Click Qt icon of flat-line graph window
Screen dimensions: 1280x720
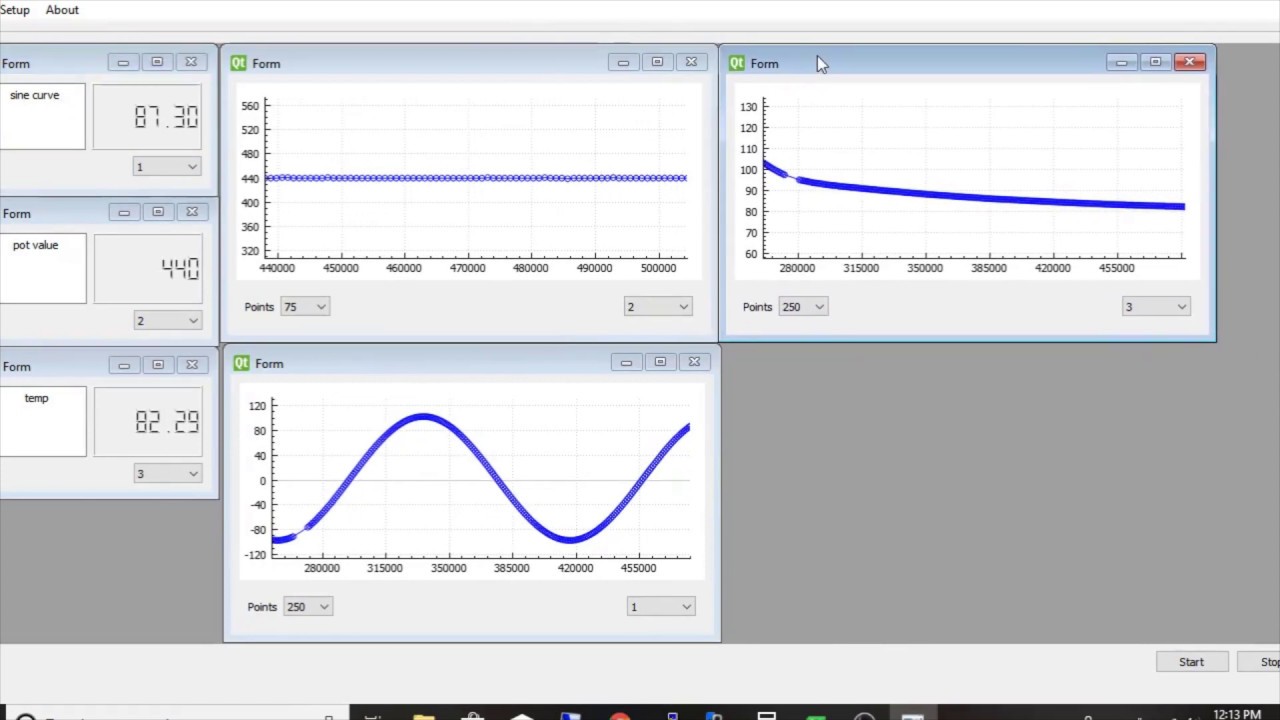(x=238, y=63)
